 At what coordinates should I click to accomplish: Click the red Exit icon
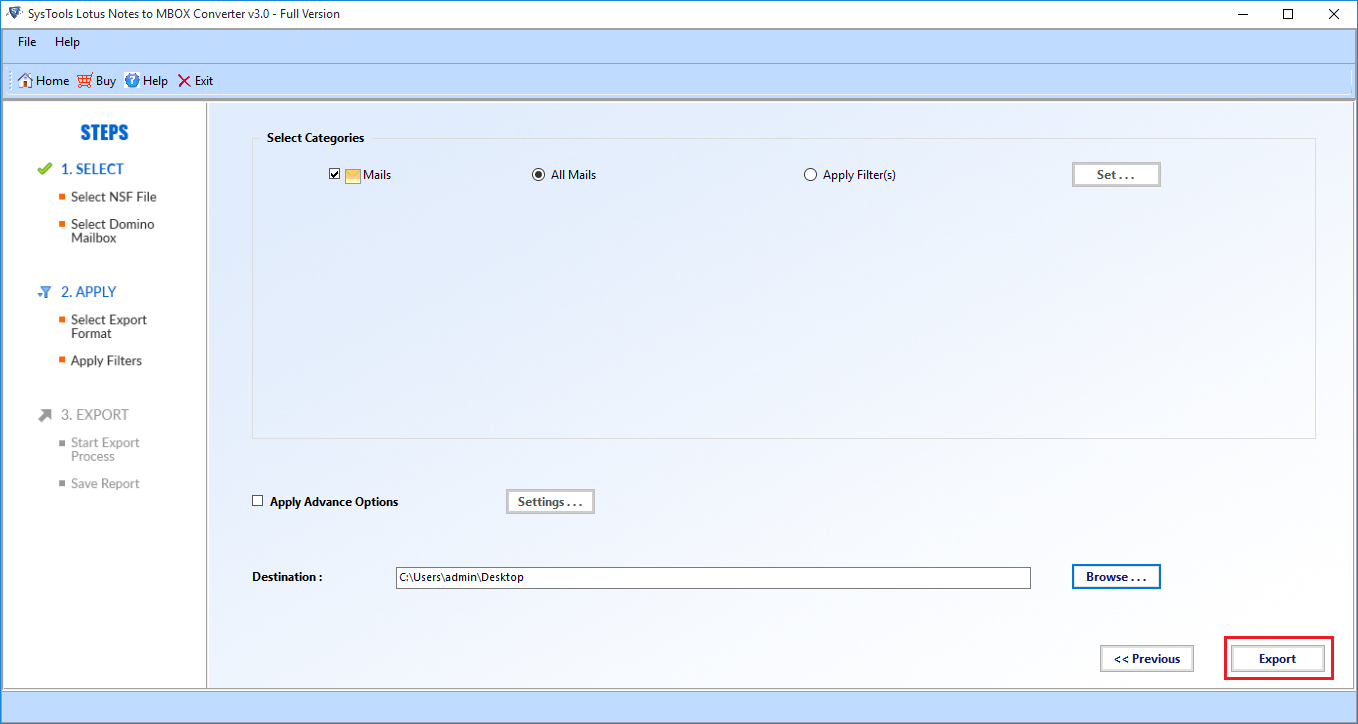pyautogui.click(x=184, y=81)
